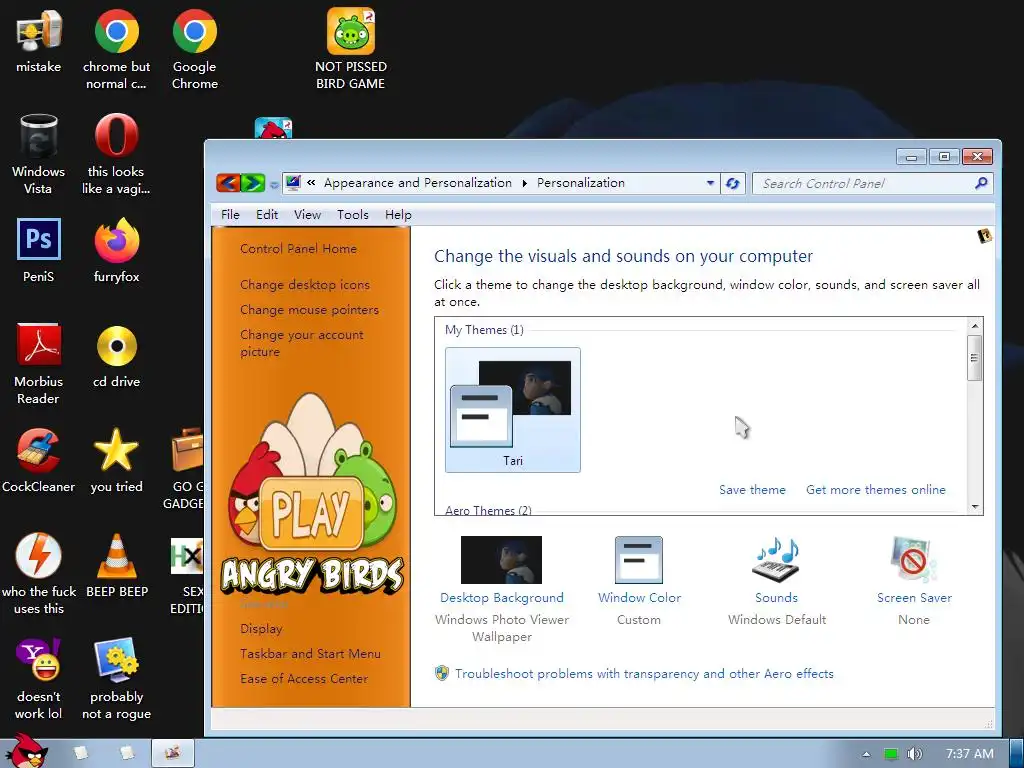
Task: Click the breadcrumb double chevron
Action: (311, 183)
